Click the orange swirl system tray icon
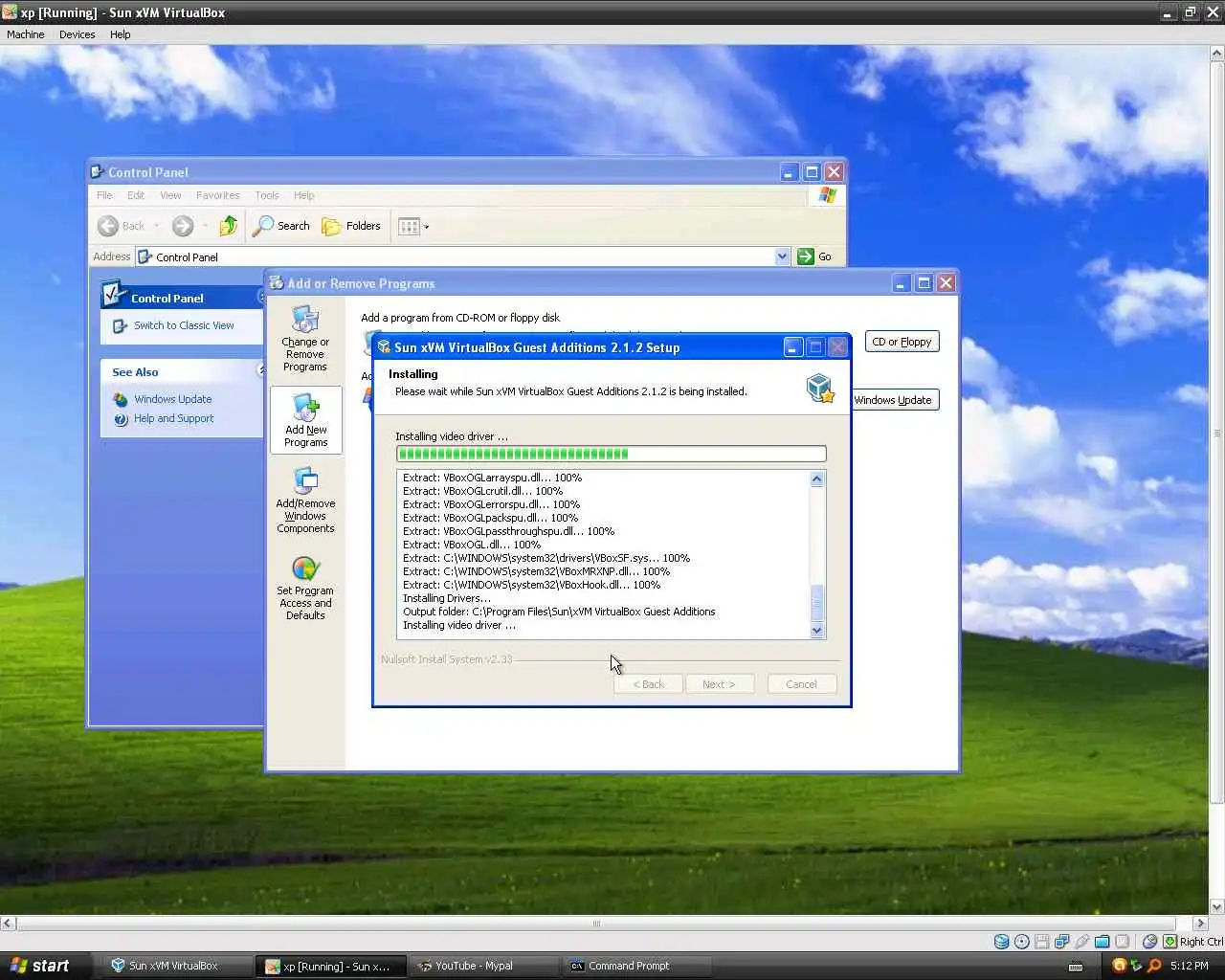This screenshot has width=1225, height=980. pyautogui.click(x=1119, y=966)
